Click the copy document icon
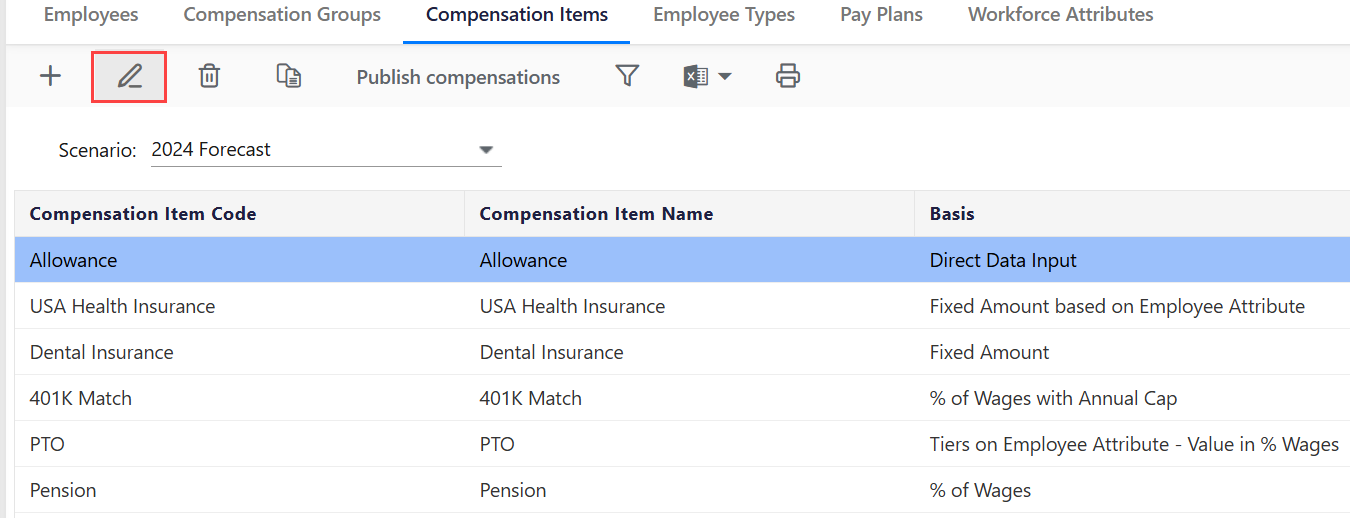Viewport: 1350px width, 518px height. click(x=289, y=76)
